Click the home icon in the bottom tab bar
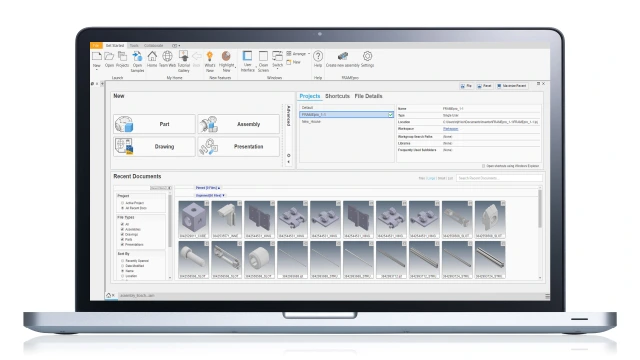The image size is (640, 360). [x=109, y=295]
